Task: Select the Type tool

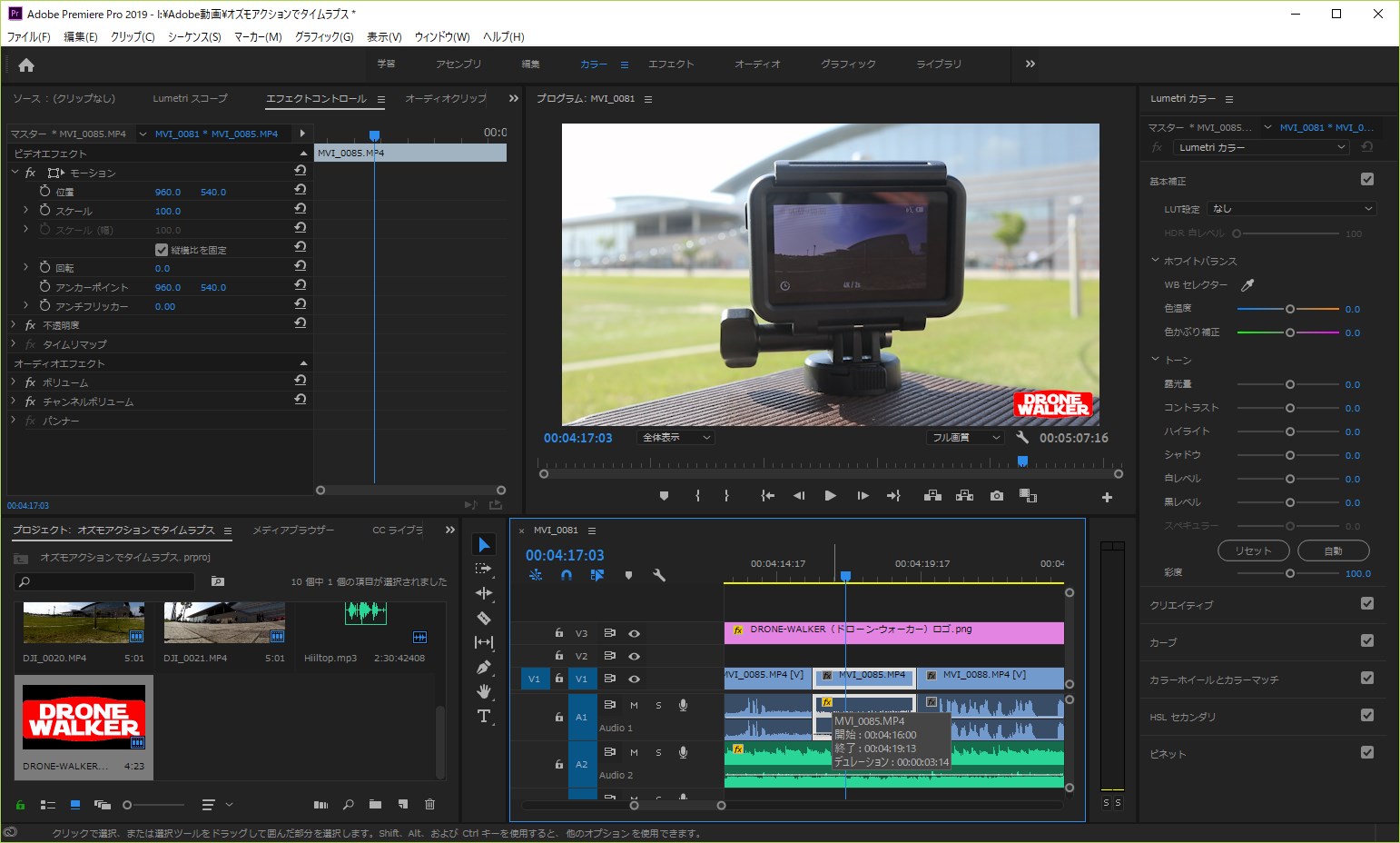Action: point(484,716)
